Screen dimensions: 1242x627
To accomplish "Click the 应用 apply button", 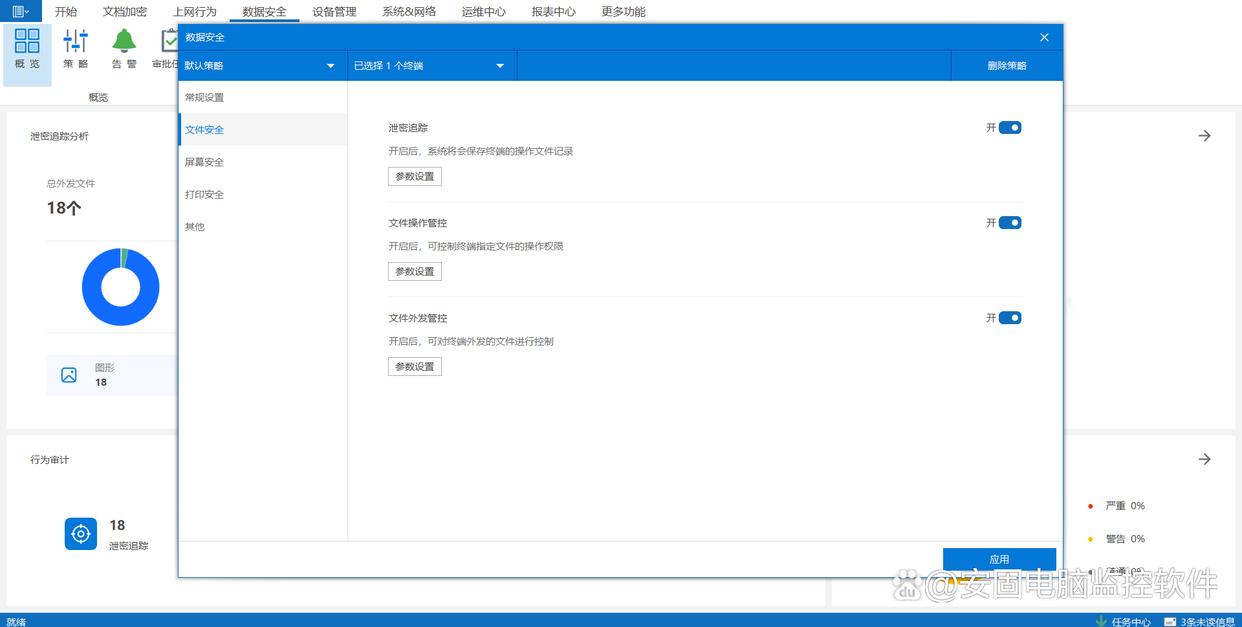I will coord(999,559).
